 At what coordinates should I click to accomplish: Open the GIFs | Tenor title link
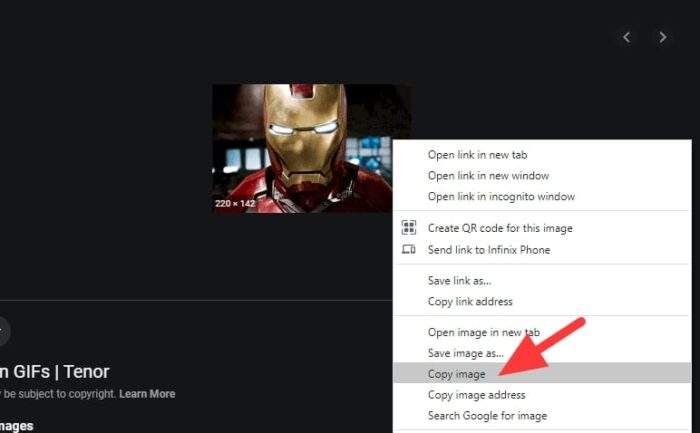tap(54, 371)
